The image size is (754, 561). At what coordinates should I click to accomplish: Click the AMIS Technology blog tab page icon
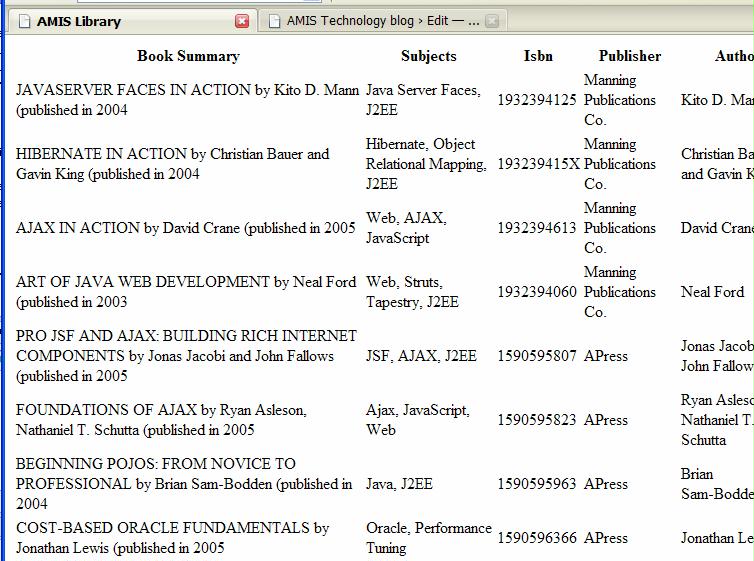click(273, 21)
